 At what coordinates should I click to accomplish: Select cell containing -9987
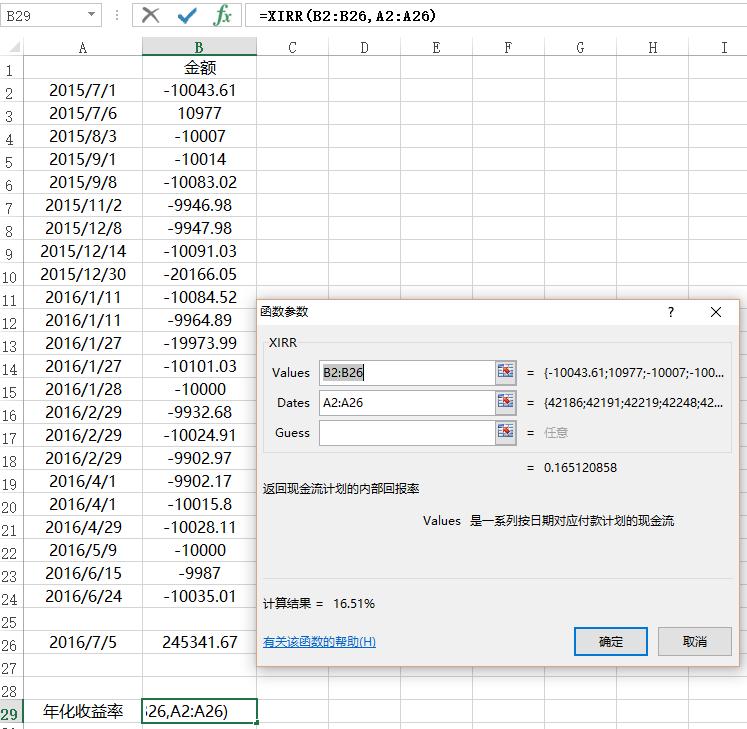click(199, 574)
